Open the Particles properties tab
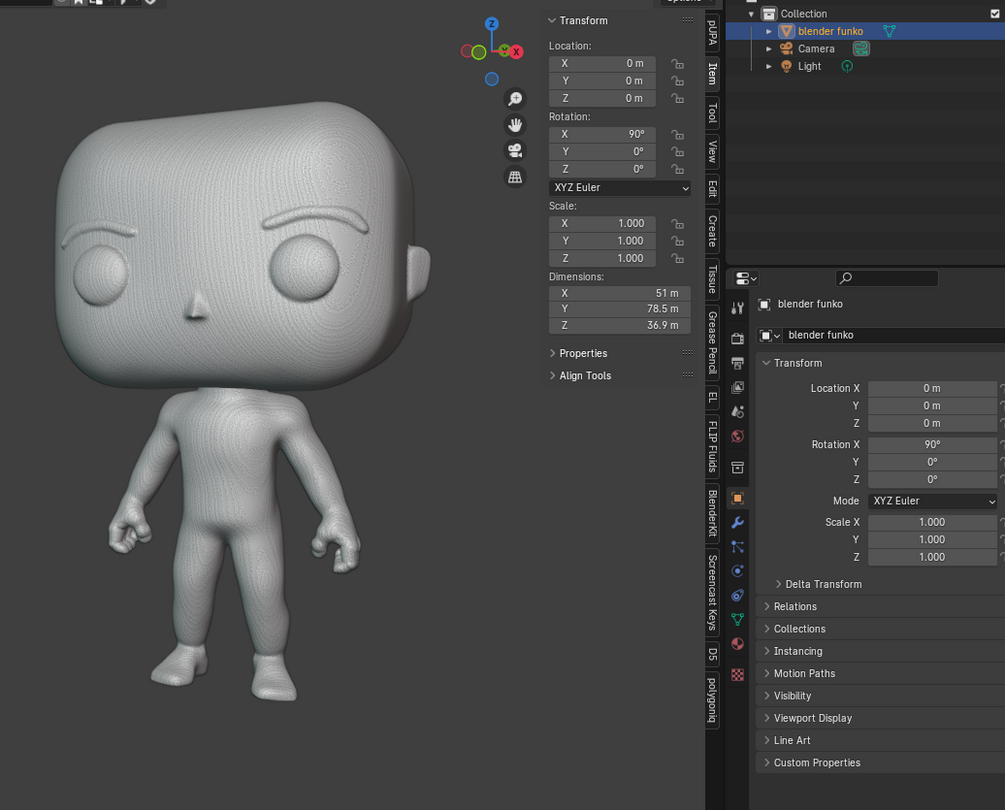Screen dimensions: 1005x810 738,547
